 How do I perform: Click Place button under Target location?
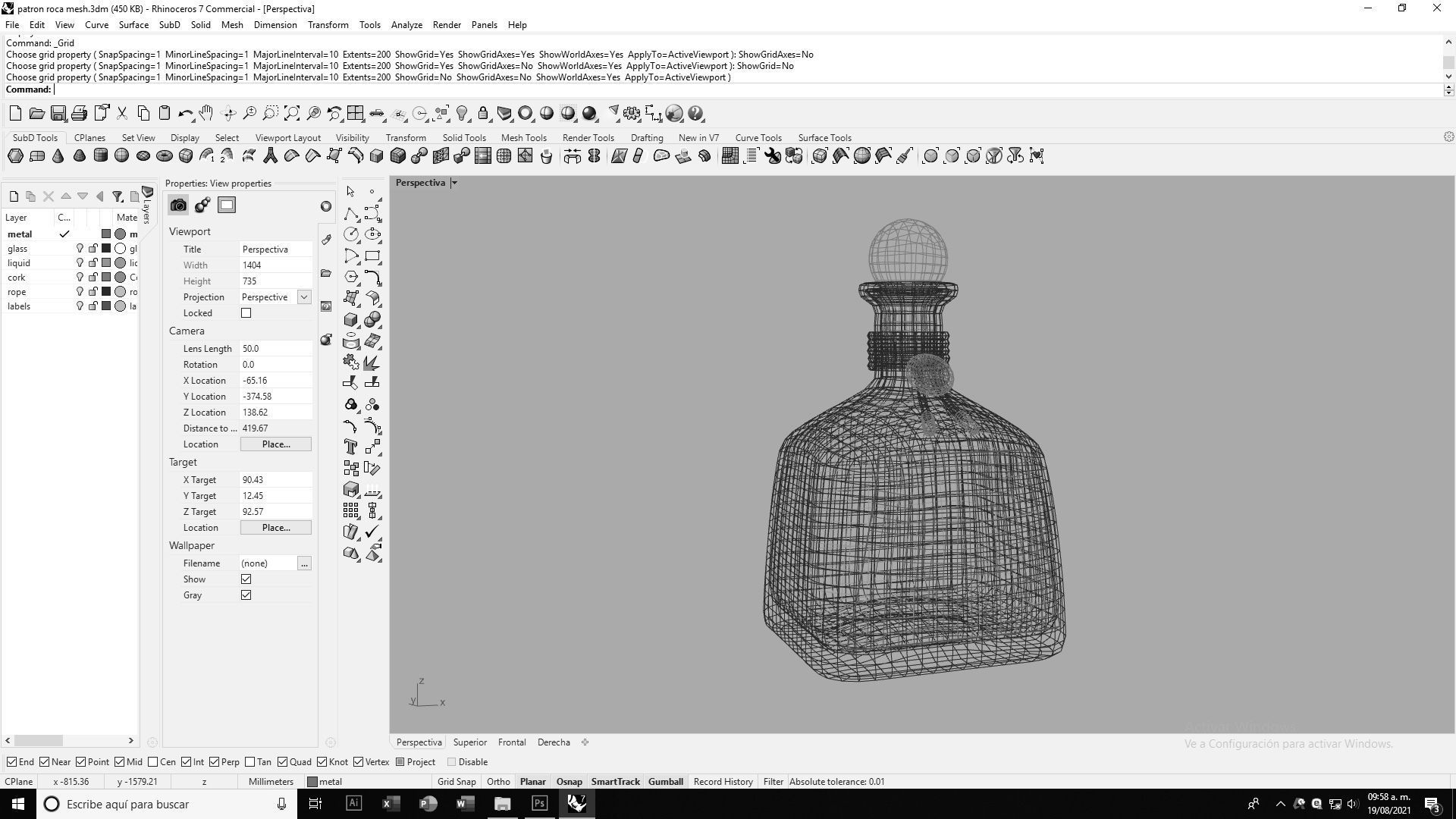276,528
